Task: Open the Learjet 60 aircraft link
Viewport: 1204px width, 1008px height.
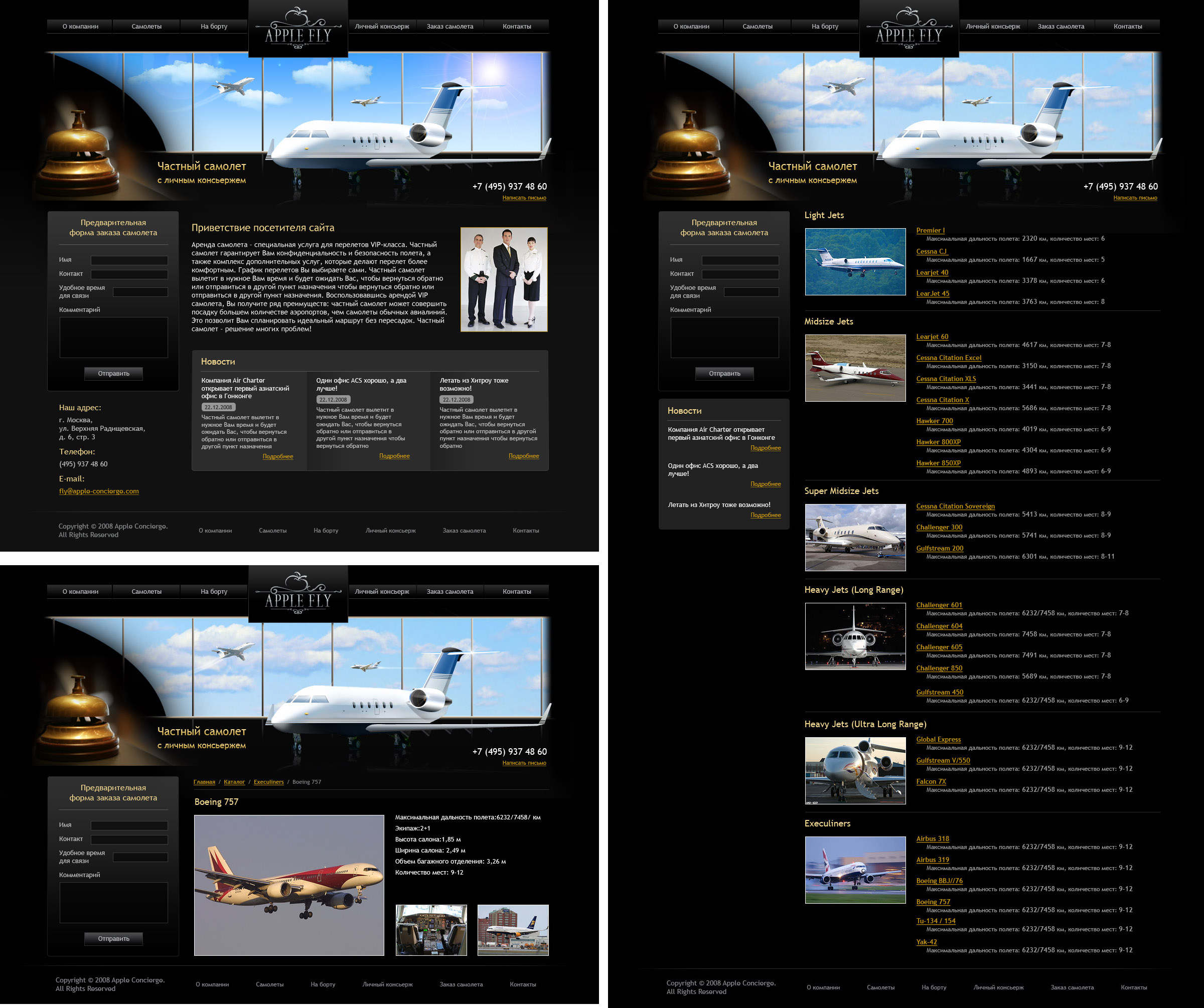Action: pos(932,337)
